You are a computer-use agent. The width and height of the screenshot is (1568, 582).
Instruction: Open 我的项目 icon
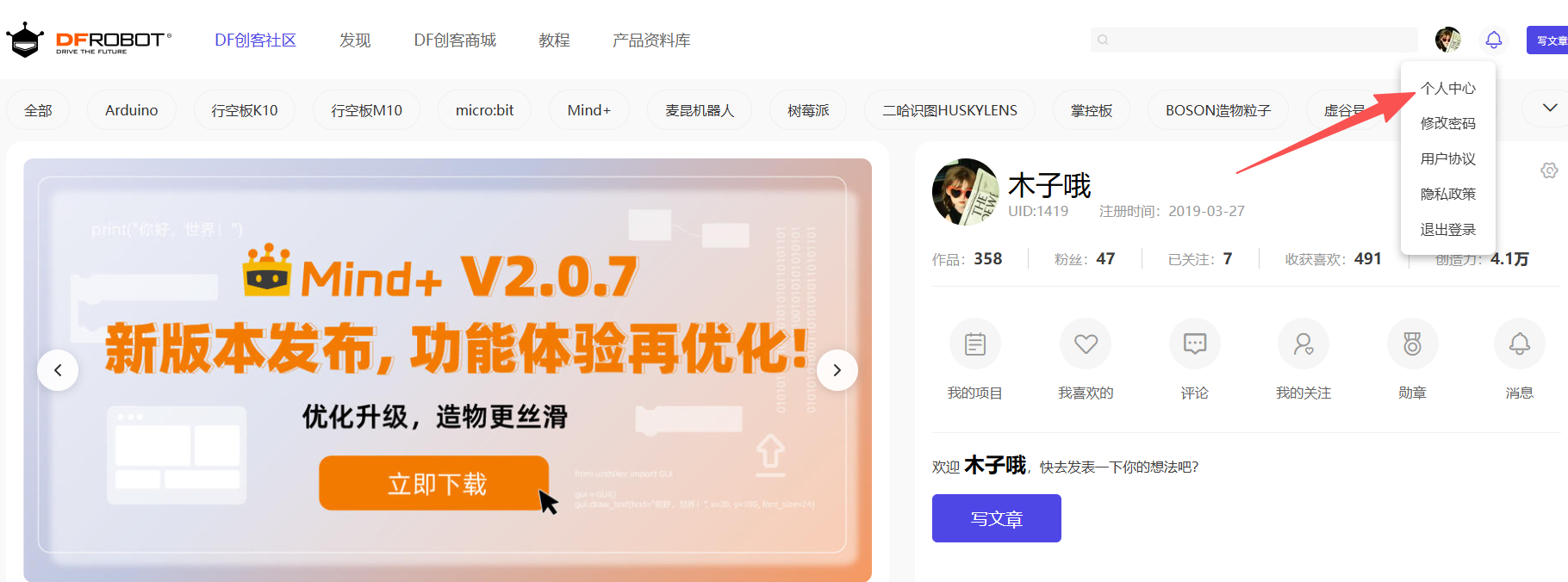click(x=975, y=344)
